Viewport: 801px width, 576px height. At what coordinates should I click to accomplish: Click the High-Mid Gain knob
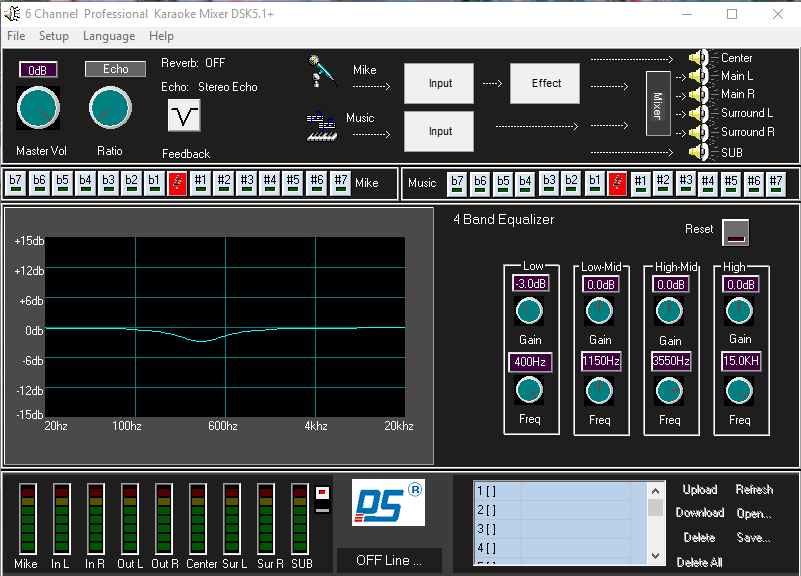[669, 311]
